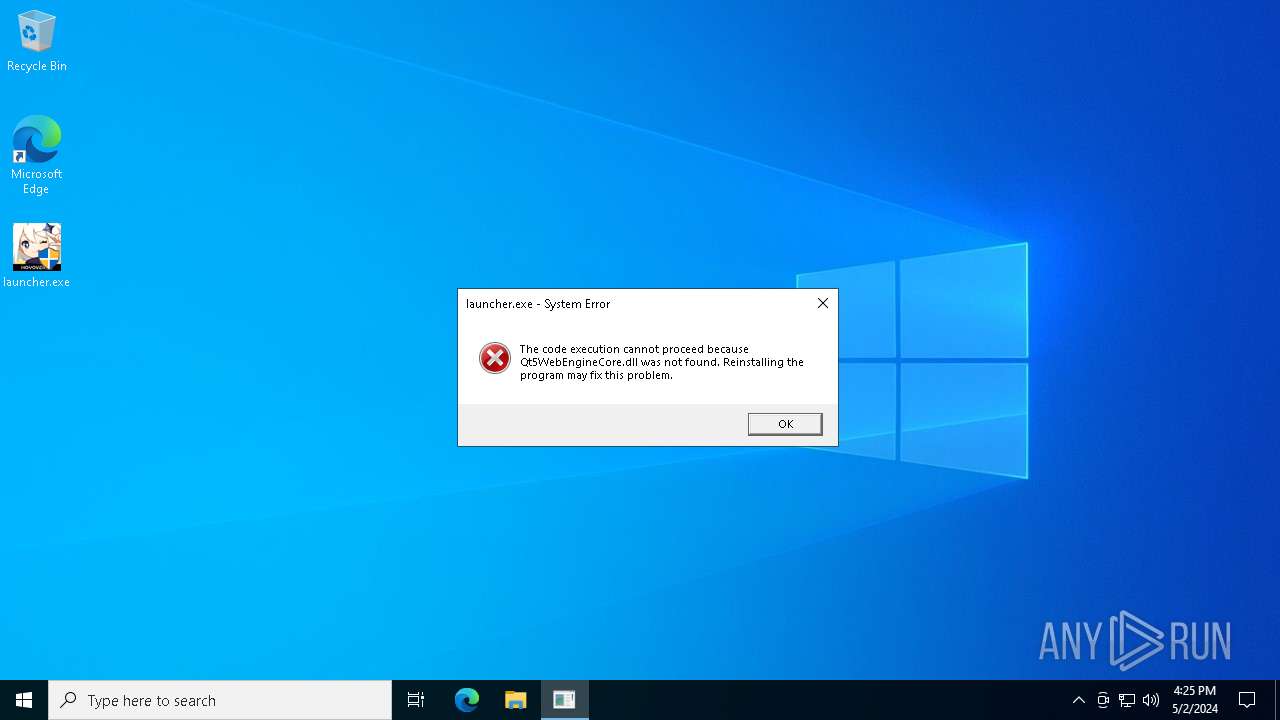Image resolution: width=1280 pixels, height=720 pixels.
Task: Launch Microsoft Edge from the taskbar
Action: click(467, 700)
